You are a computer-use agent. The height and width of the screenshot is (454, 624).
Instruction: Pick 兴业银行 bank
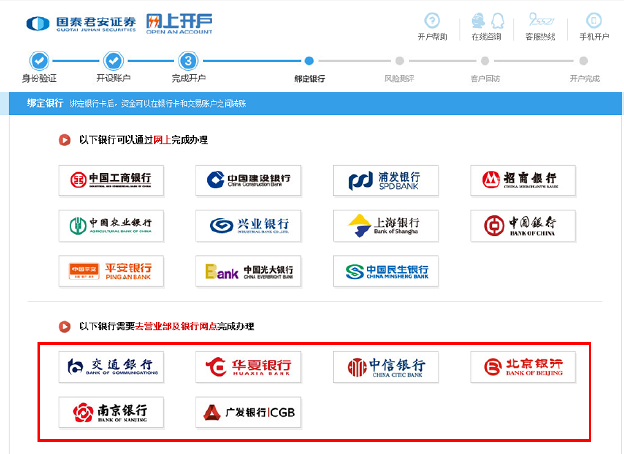(x=248, y=226)
